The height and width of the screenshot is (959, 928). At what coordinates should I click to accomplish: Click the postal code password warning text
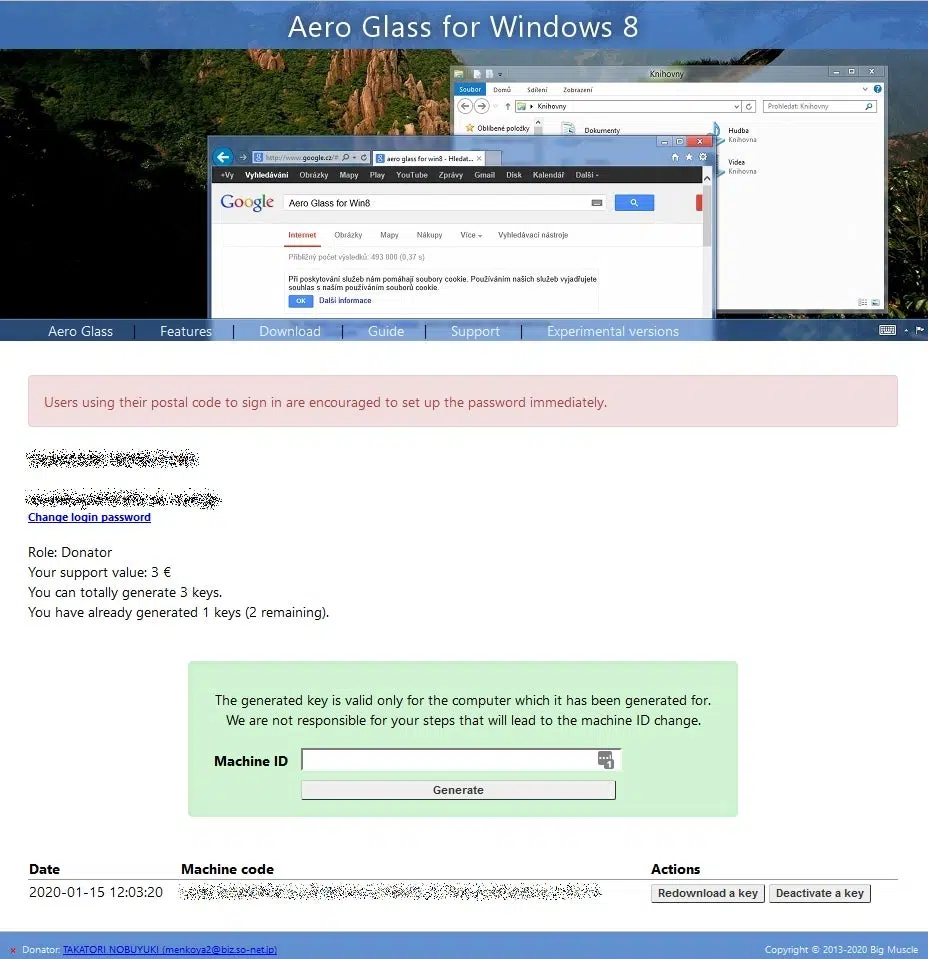[325, 402]
